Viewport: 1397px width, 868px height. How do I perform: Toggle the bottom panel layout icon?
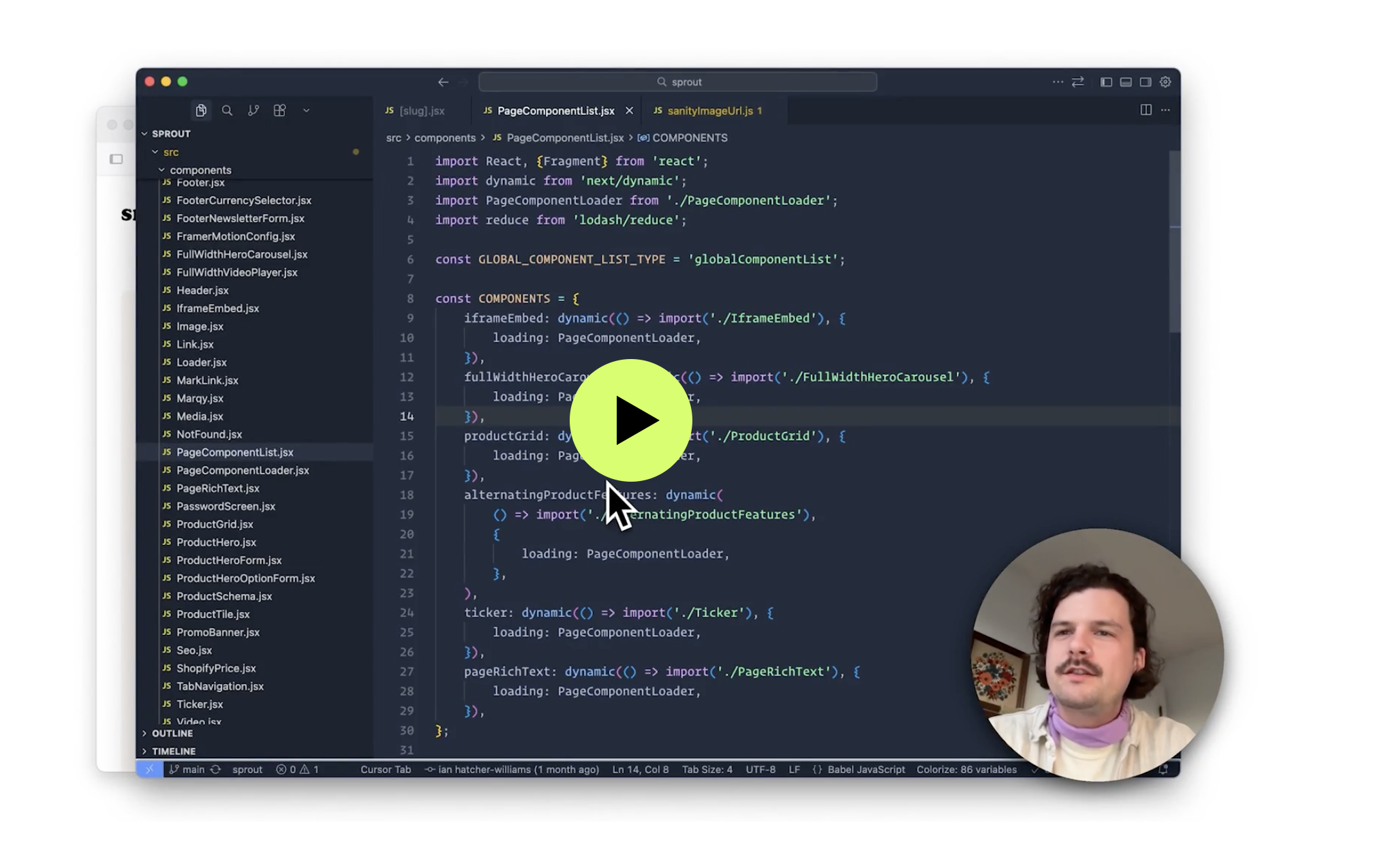pyautogui.click(x=1126, y=82)
